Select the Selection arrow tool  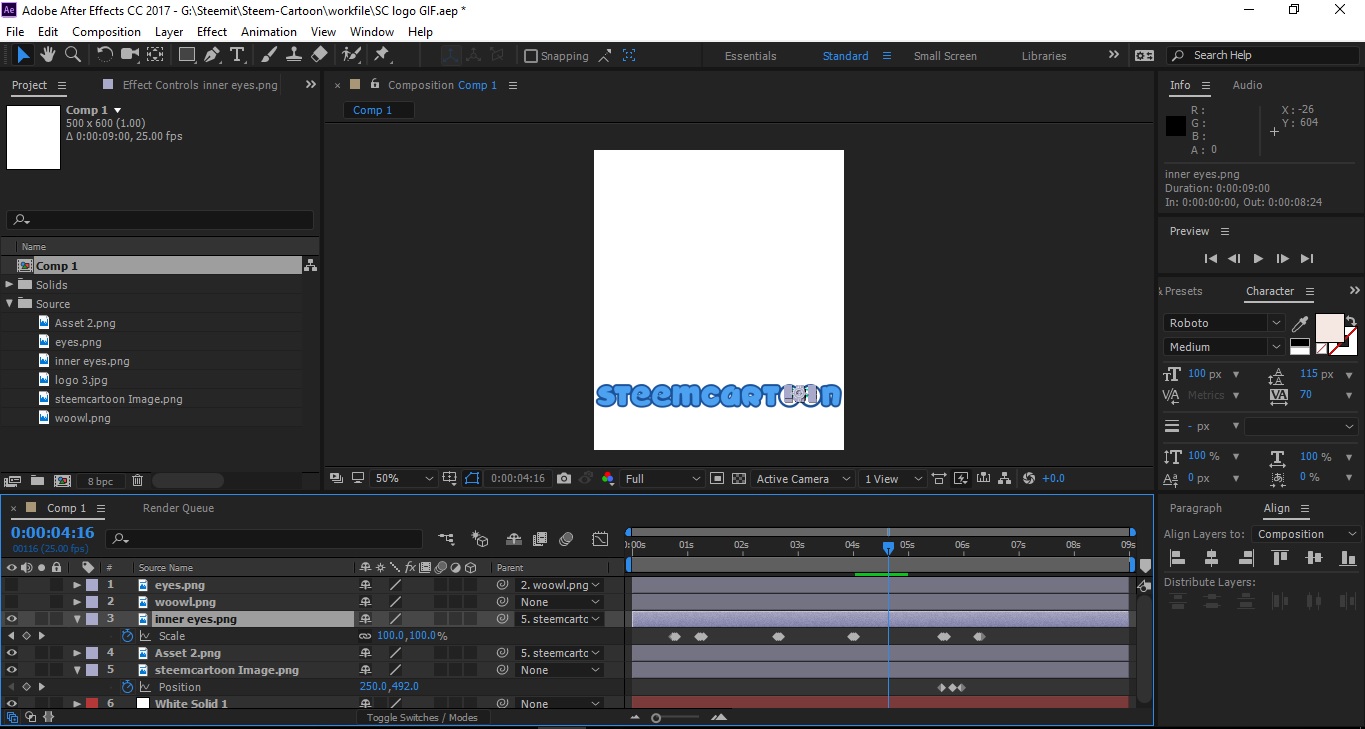point(23,55)
